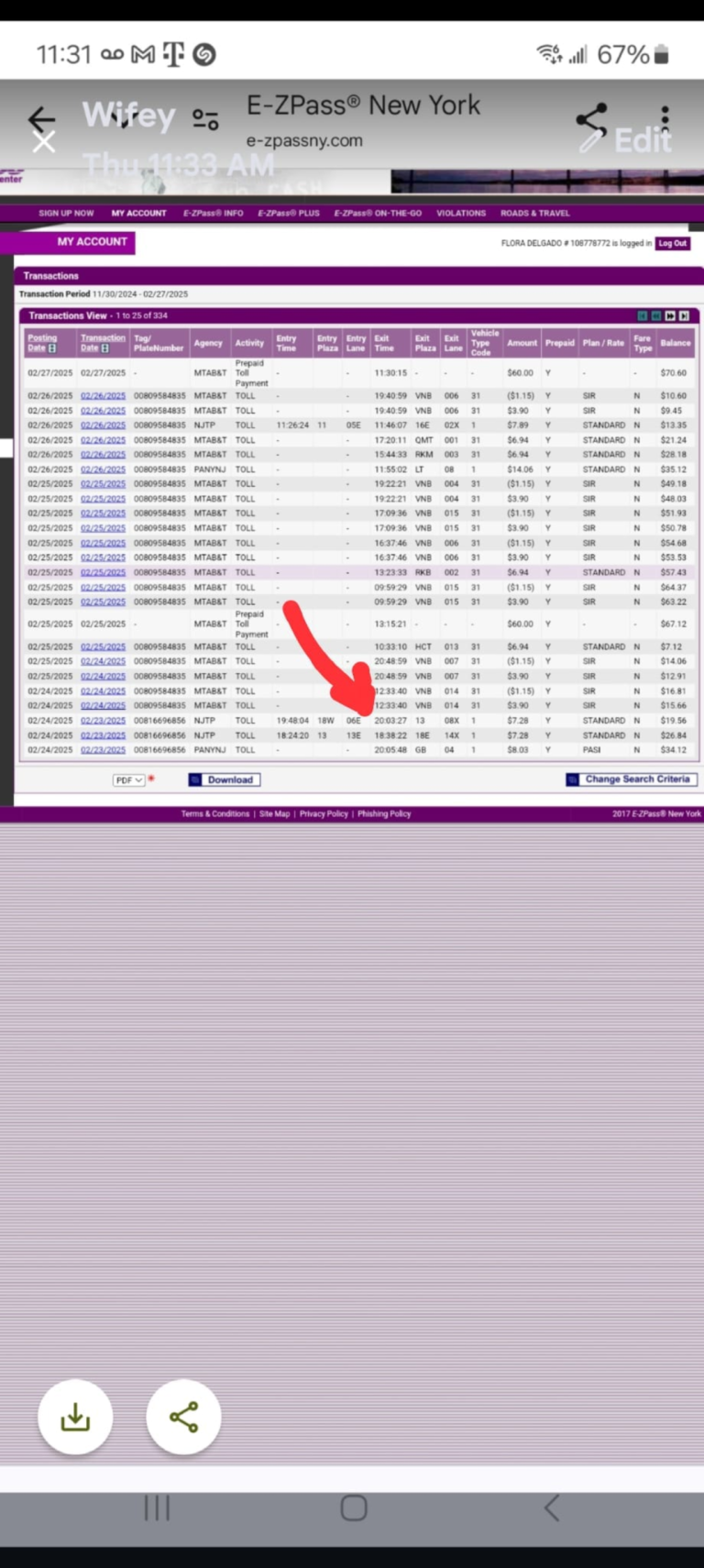Tap the round green share button

pos(183,1417)
